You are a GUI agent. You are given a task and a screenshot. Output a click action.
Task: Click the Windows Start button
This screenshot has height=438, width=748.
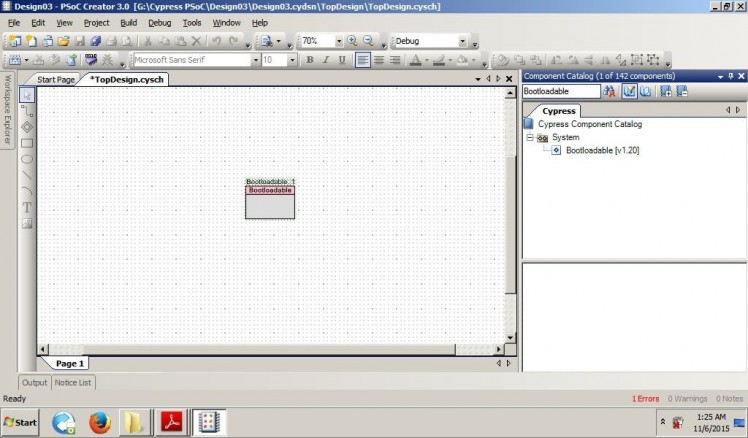20,422
